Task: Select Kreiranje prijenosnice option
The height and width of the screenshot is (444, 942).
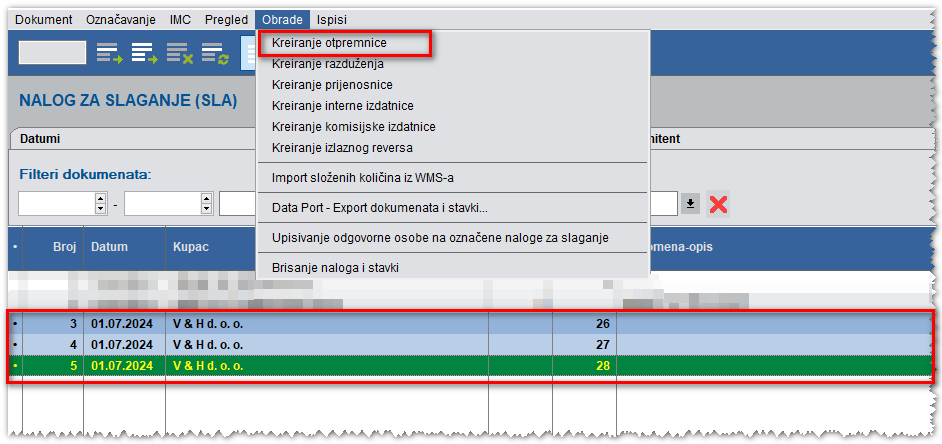Action: coord(332,85)
